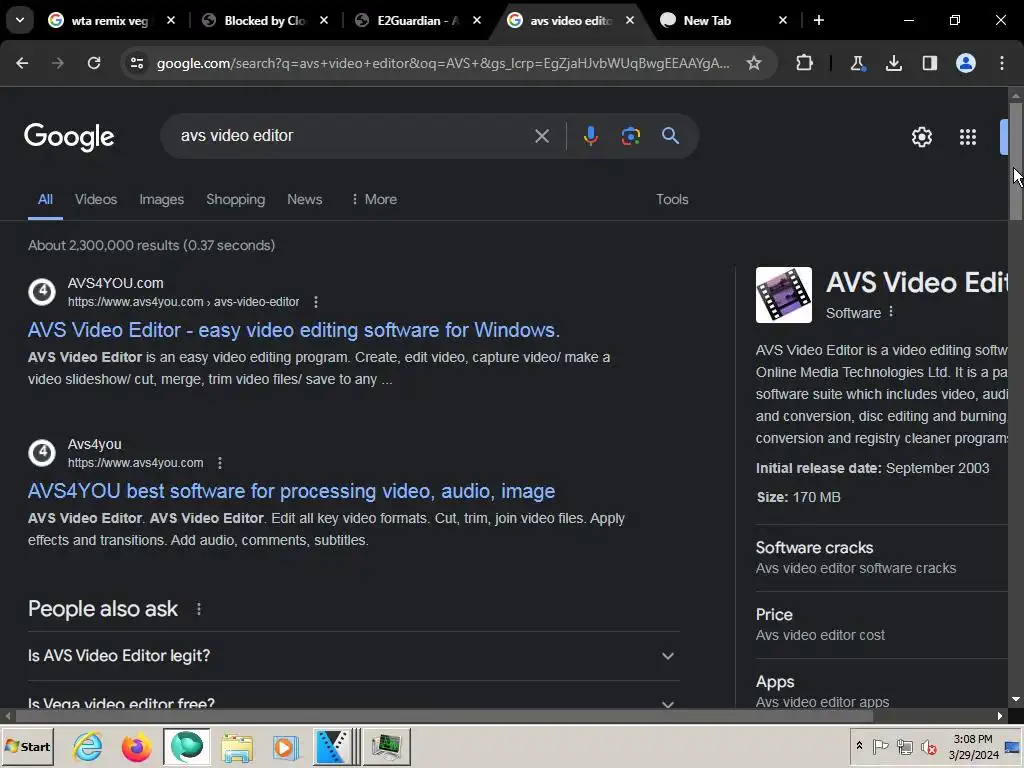The image size is (1024, 768).
Task: Clear the search box with X icon
Action: [x=542, y=136]
